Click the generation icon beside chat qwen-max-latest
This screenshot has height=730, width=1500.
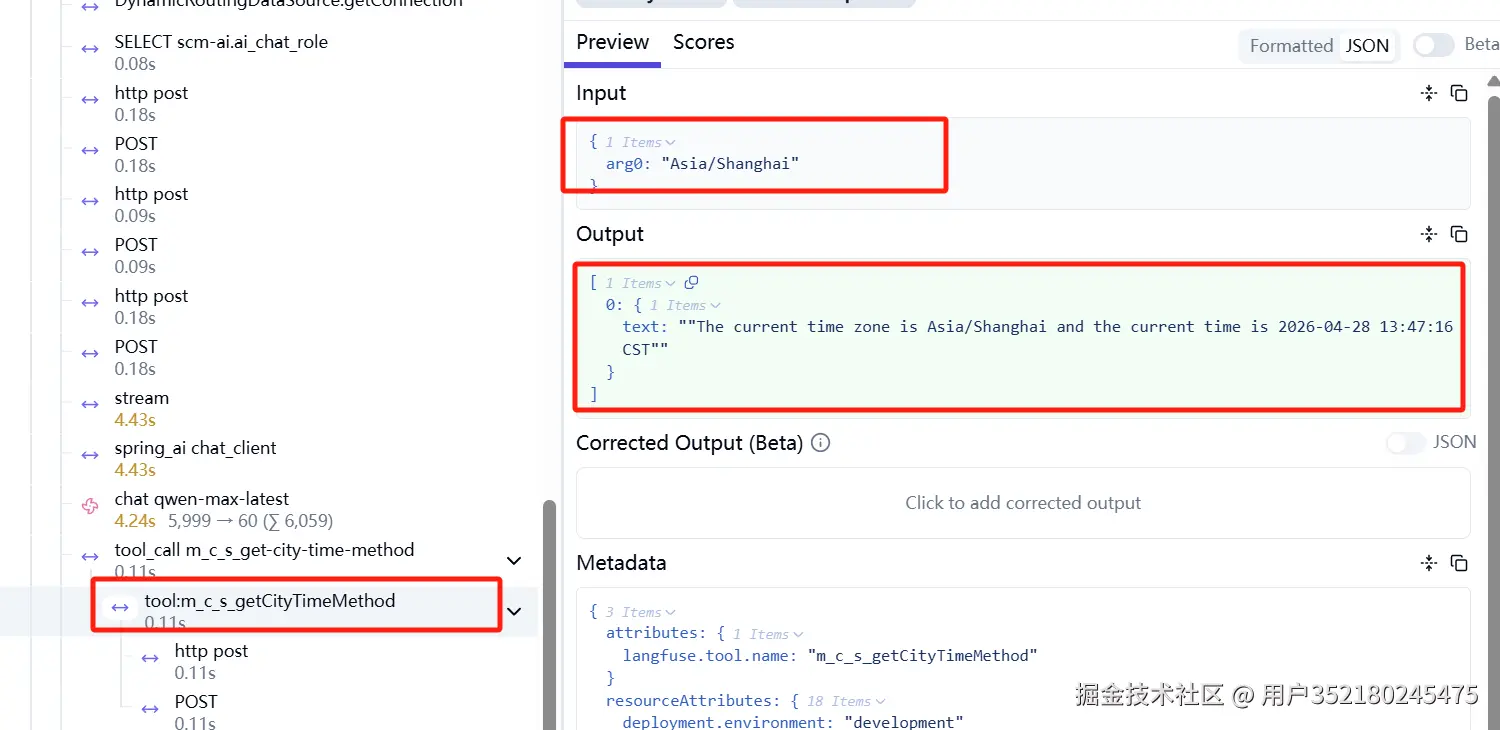(90, 506)
